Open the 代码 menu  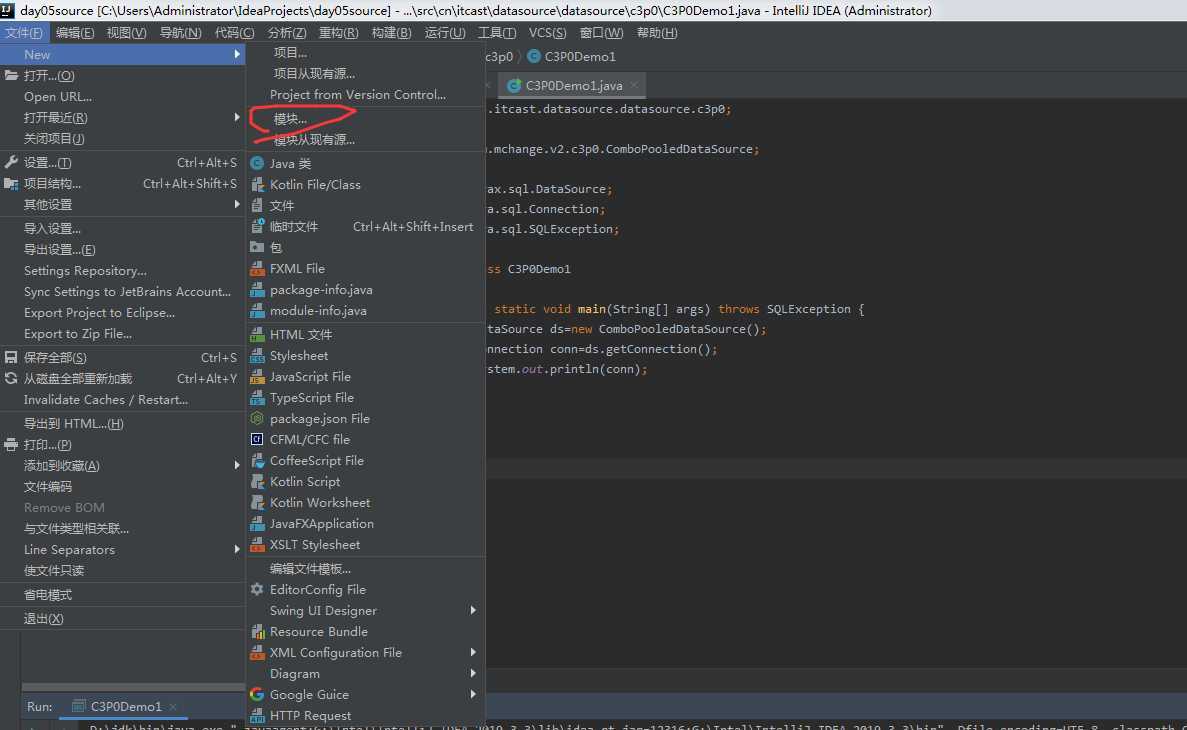pos(235,33)
